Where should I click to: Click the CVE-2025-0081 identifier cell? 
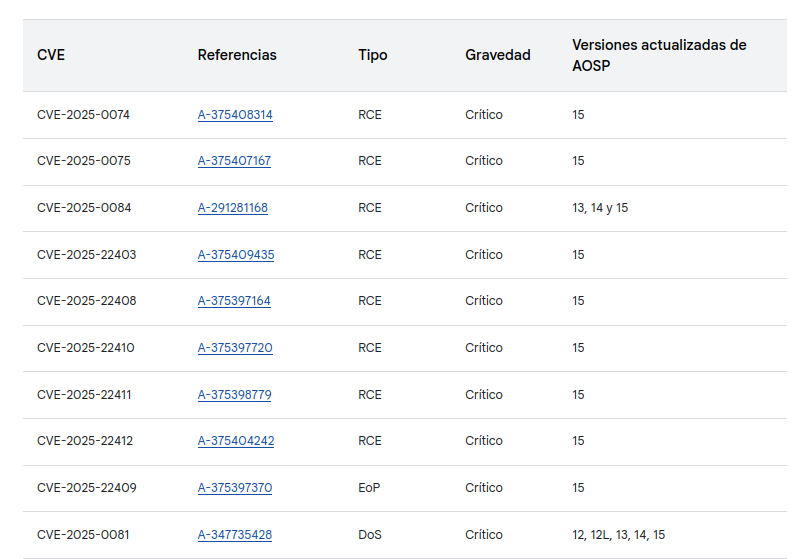pos(83,535)
